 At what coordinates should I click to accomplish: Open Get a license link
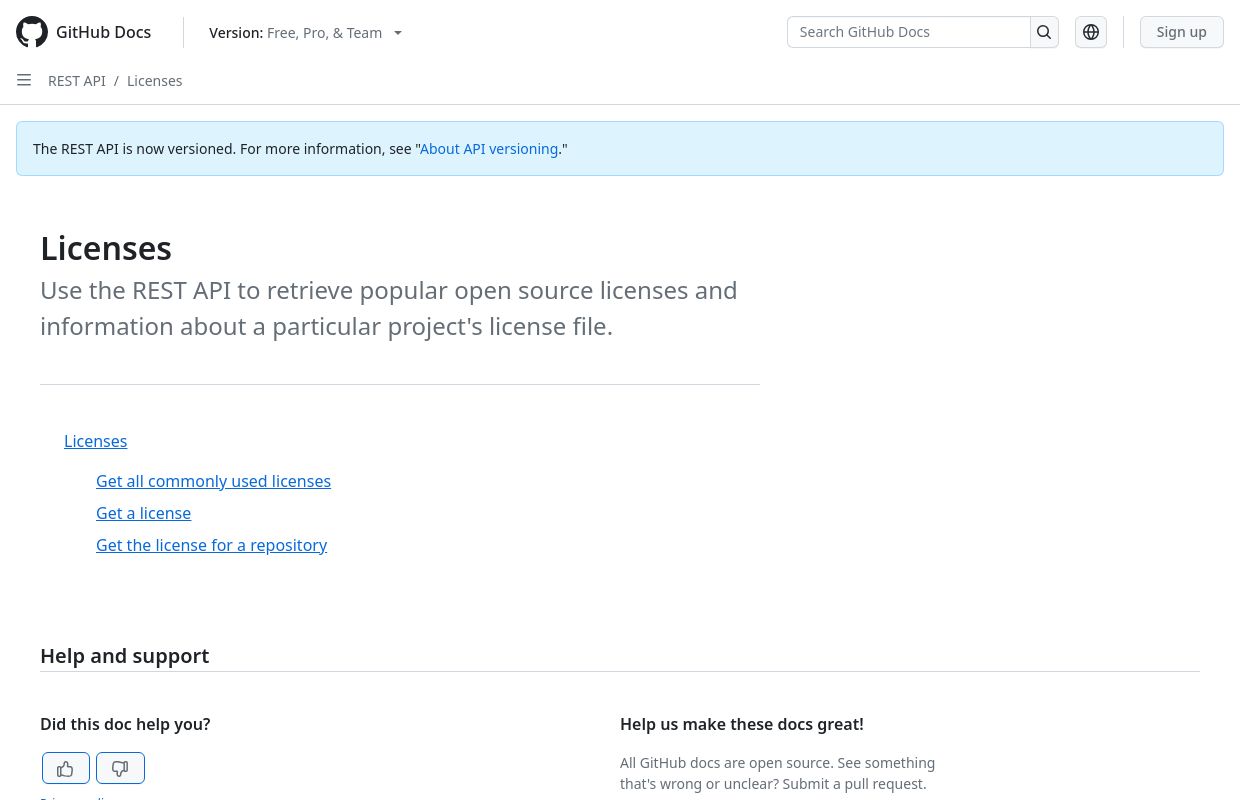(143, 513)
